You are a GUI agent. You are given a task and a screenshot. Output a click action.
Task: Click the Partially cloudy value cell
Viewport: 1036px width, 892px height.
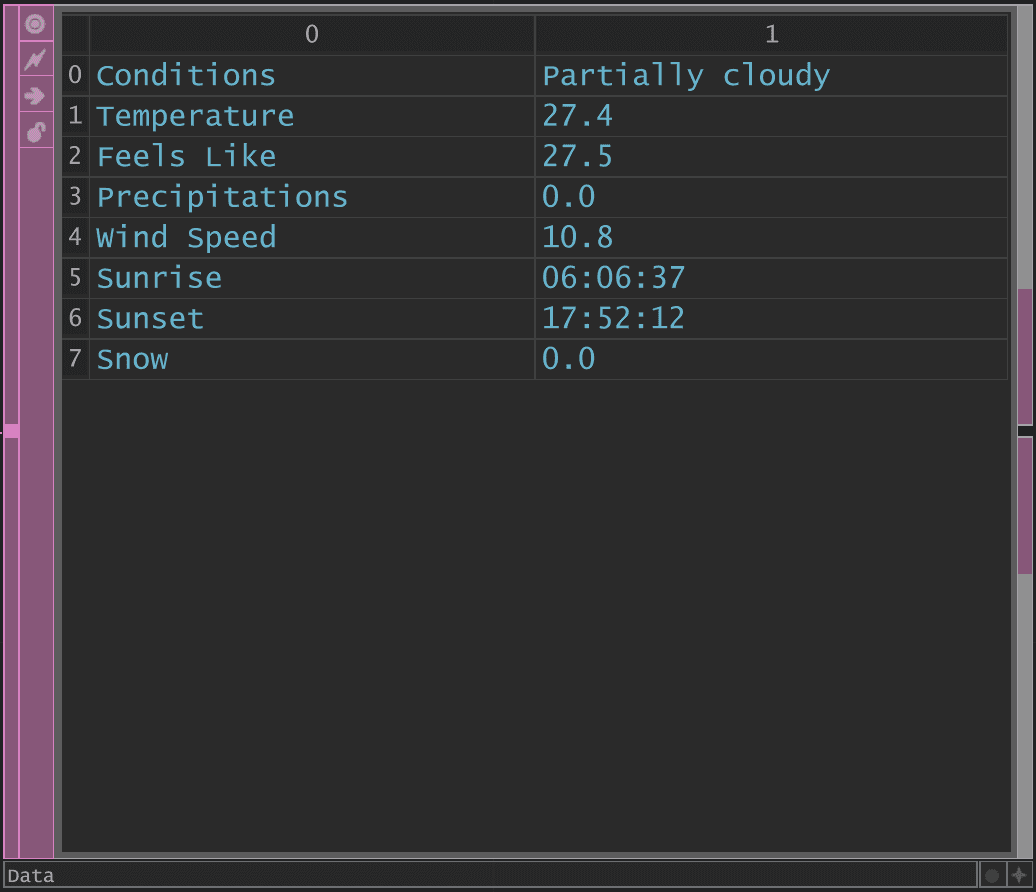pyautogui.click(x=771, y=76)
